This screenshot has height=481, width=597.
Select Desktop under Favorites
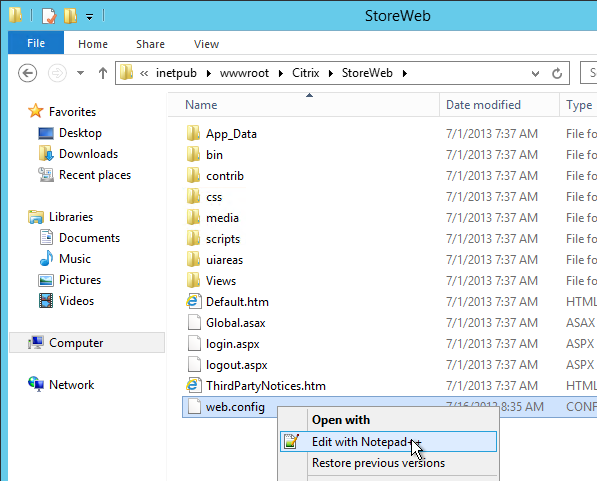point(80,133)
